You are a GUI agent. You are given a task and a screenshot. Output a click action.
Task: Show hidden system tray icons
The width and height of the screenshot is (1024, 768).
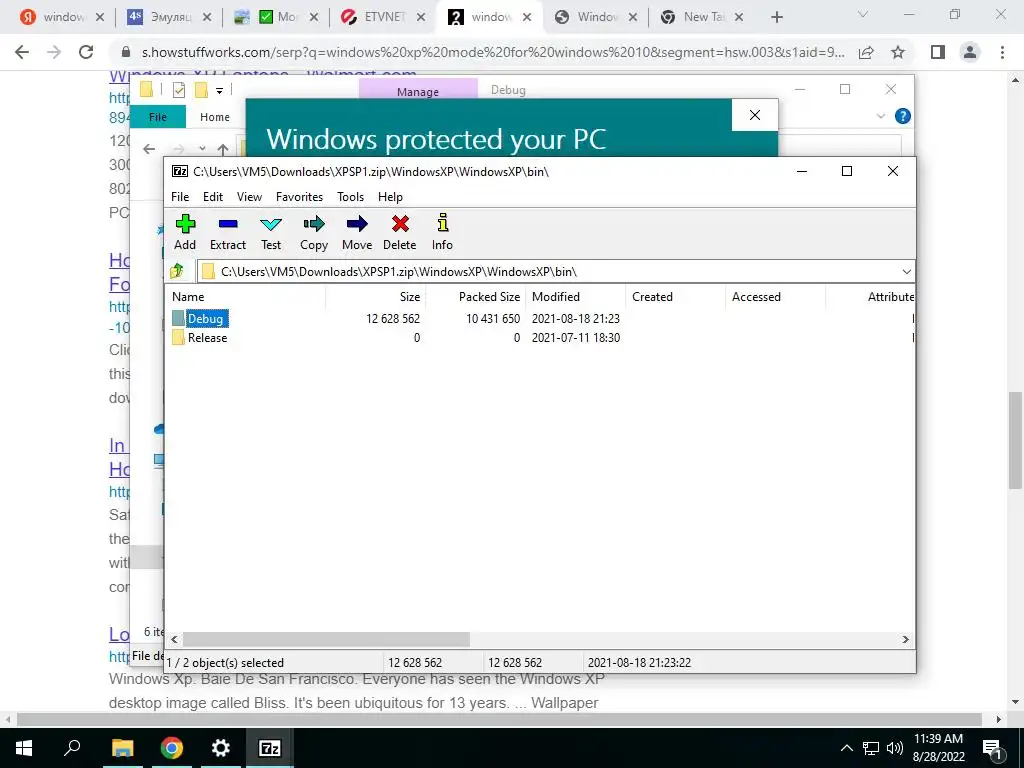(x=846, y=748)
